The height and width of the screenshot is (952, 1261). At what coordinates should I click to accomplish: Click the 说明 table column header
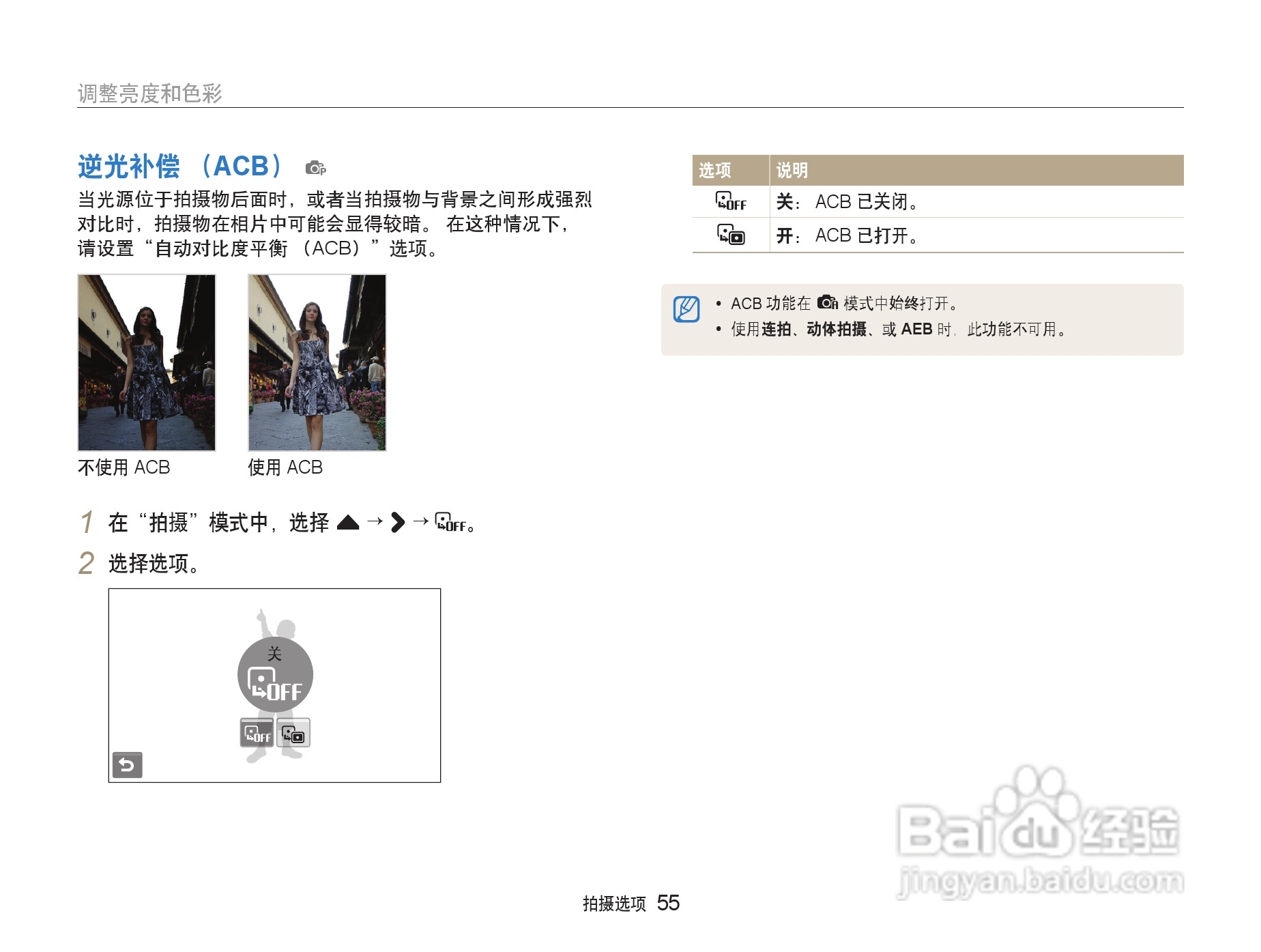[x=792, y=170]
